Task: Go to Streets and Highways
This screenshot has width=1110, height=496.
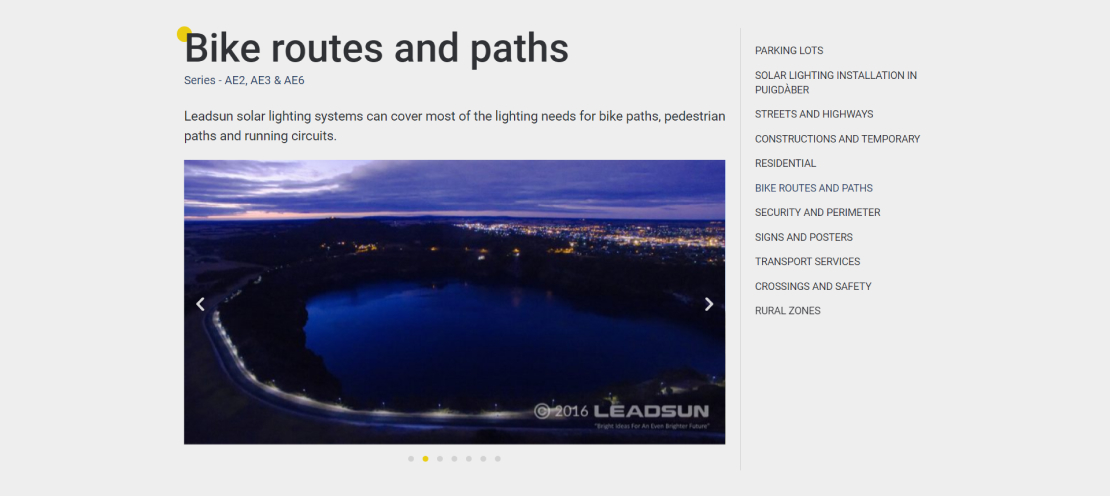Action: pyautogui.click(x=814, y=114)
